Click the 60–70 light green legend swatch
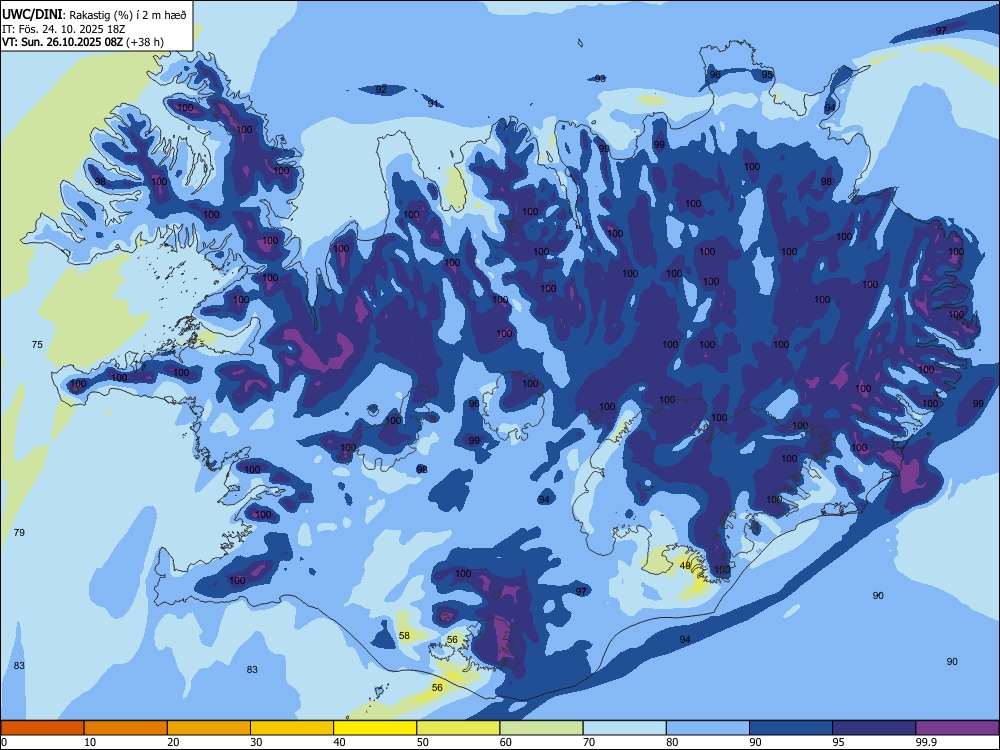Image resolution: width=1000 pixels, height=750 pixels. point(541,728)
